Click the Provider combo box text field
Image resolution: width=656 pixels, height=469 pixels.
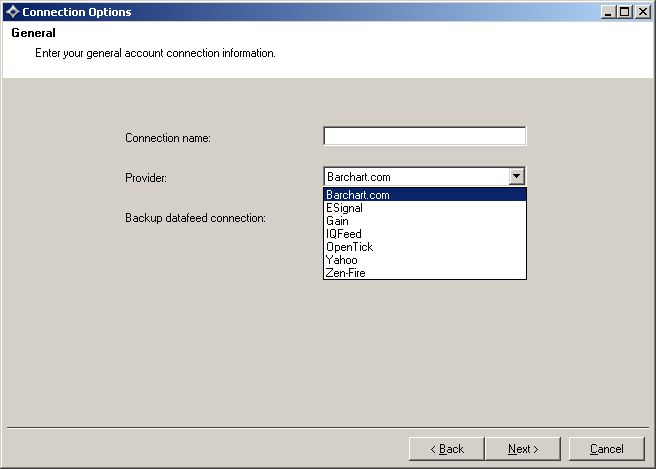pos(417,177)
